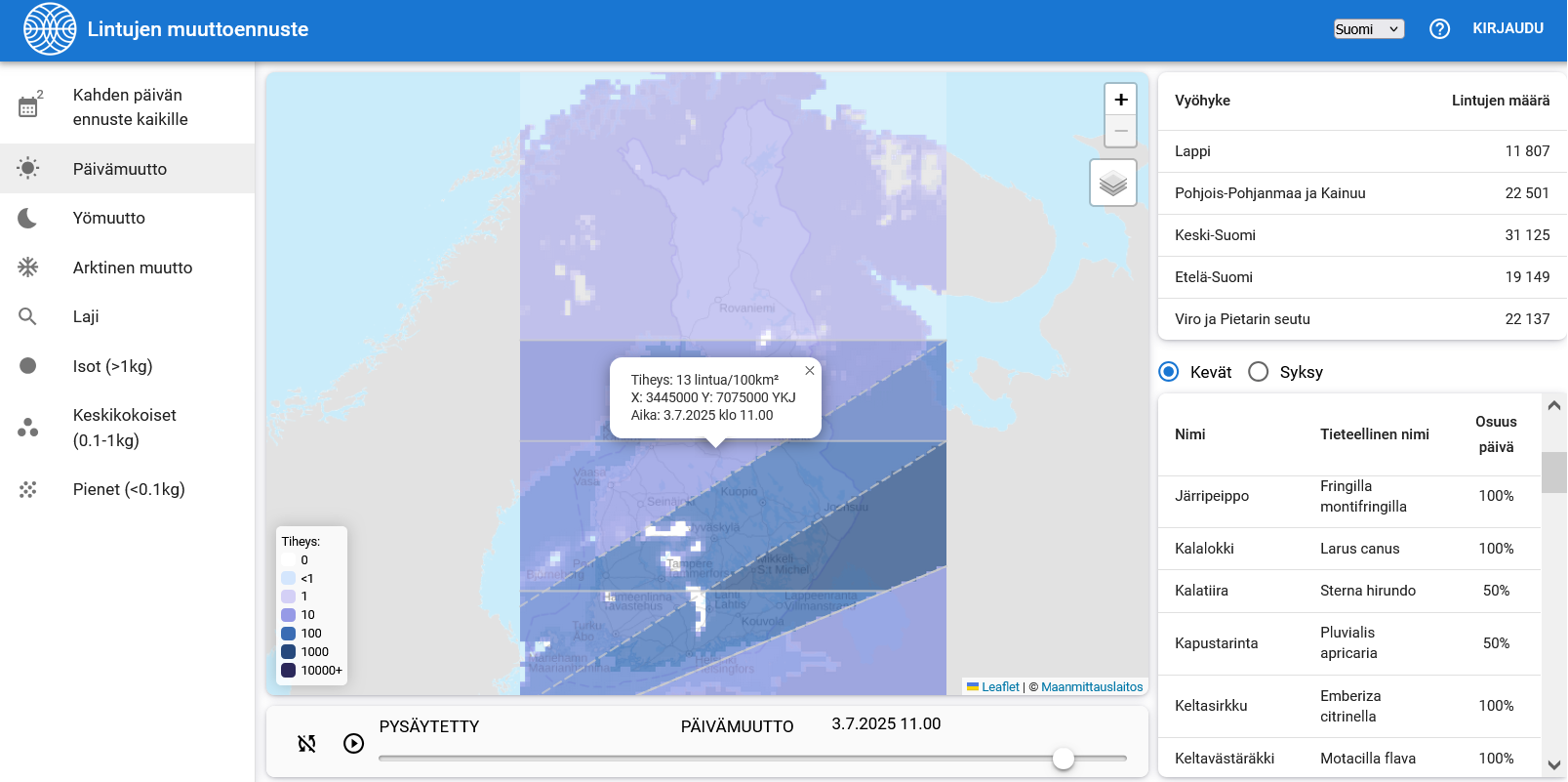The height and width of the screenshot is (782, 1568).
Task: Select the Kevät radio button
Action: click(x=1169, y=372)
